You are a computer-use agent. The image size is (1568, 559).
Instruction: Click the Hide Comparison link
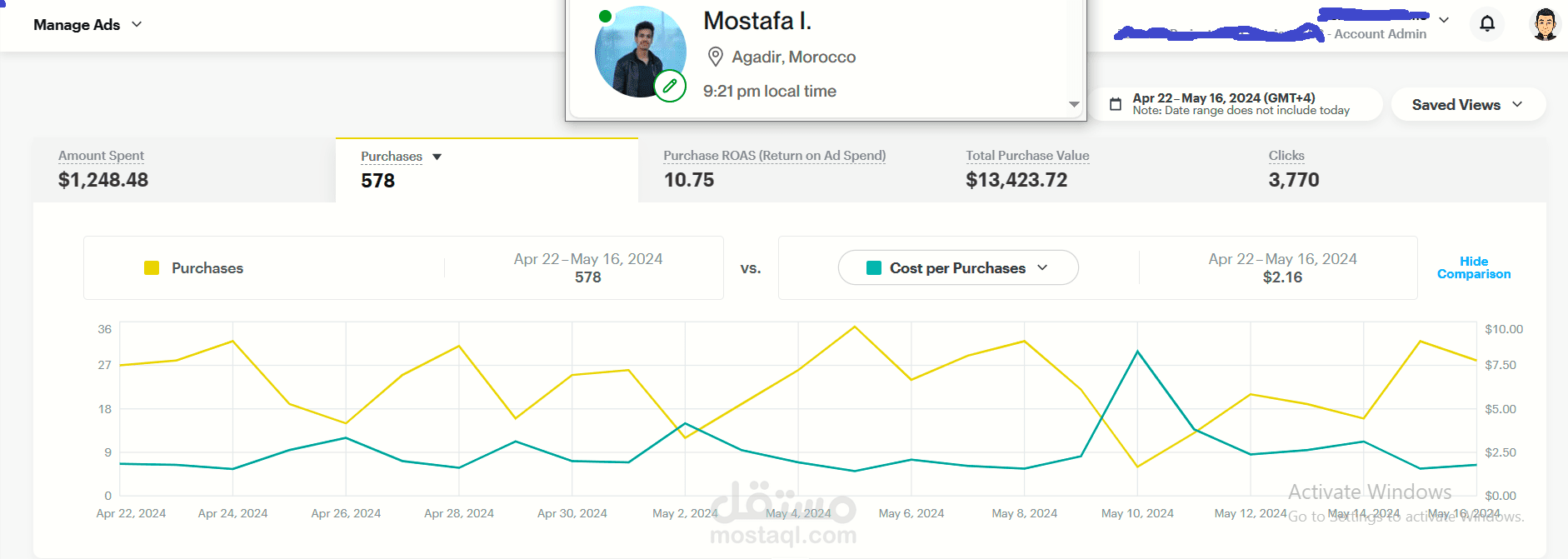pyautogui.click(x=1473, y=267)
